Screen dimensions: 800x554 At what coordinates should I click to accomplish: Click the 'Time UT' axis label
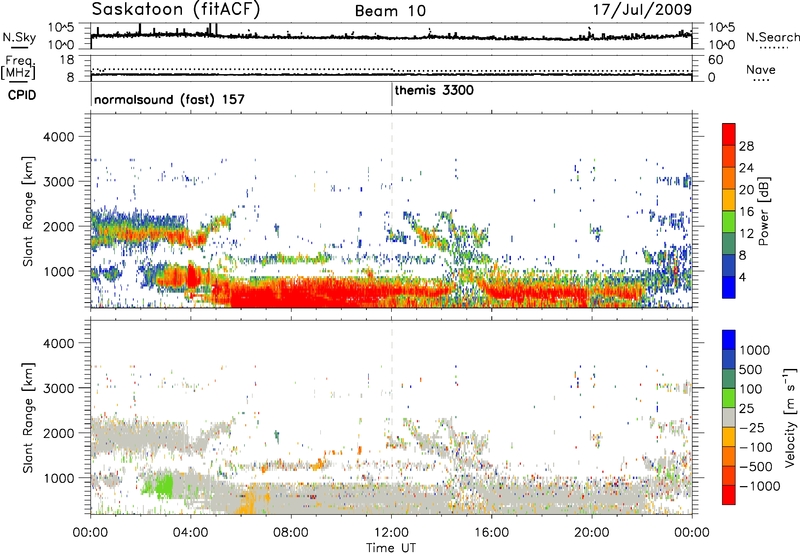391,548
